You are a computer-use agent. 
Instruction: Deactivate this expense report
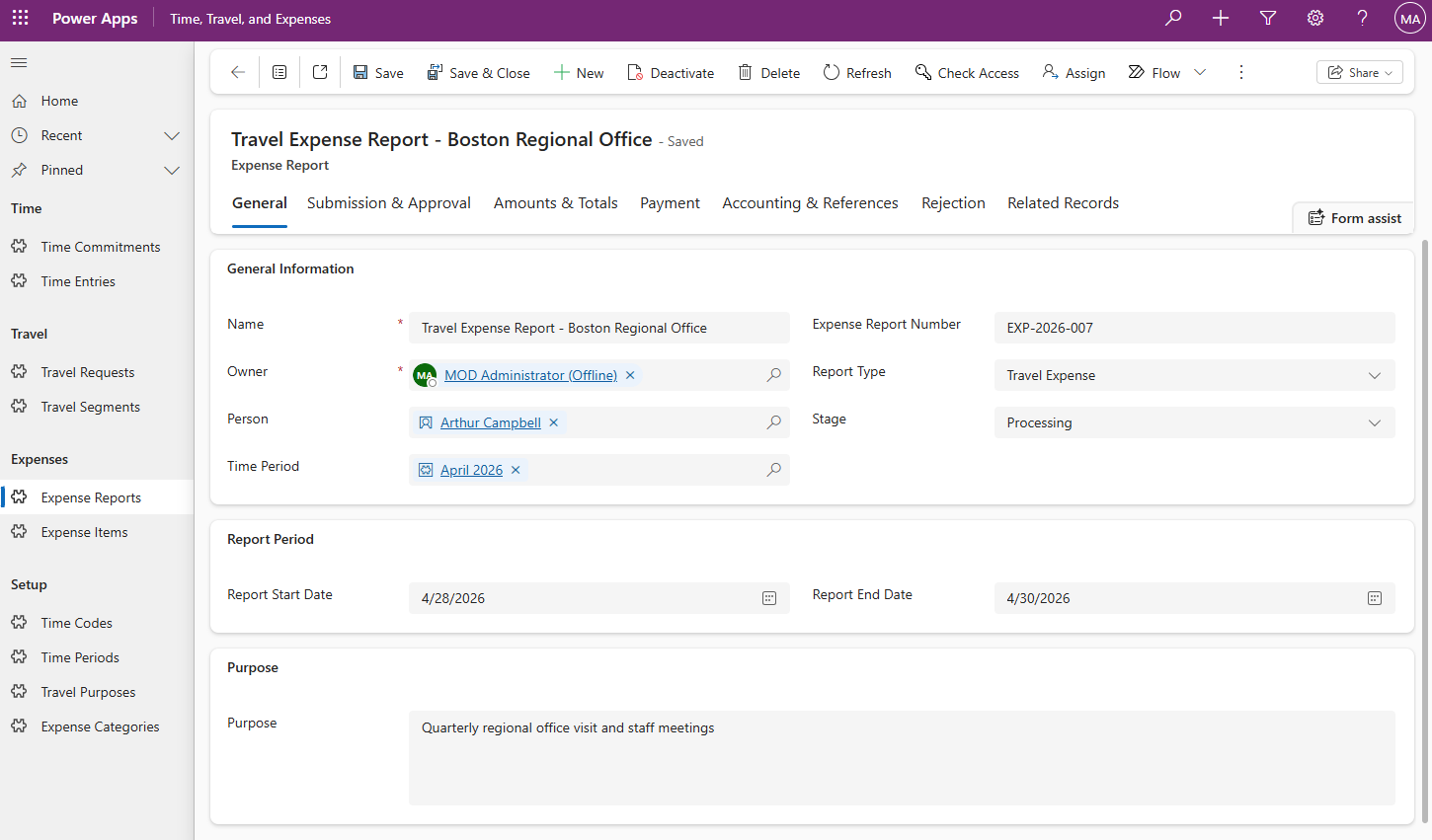(671, 73)
